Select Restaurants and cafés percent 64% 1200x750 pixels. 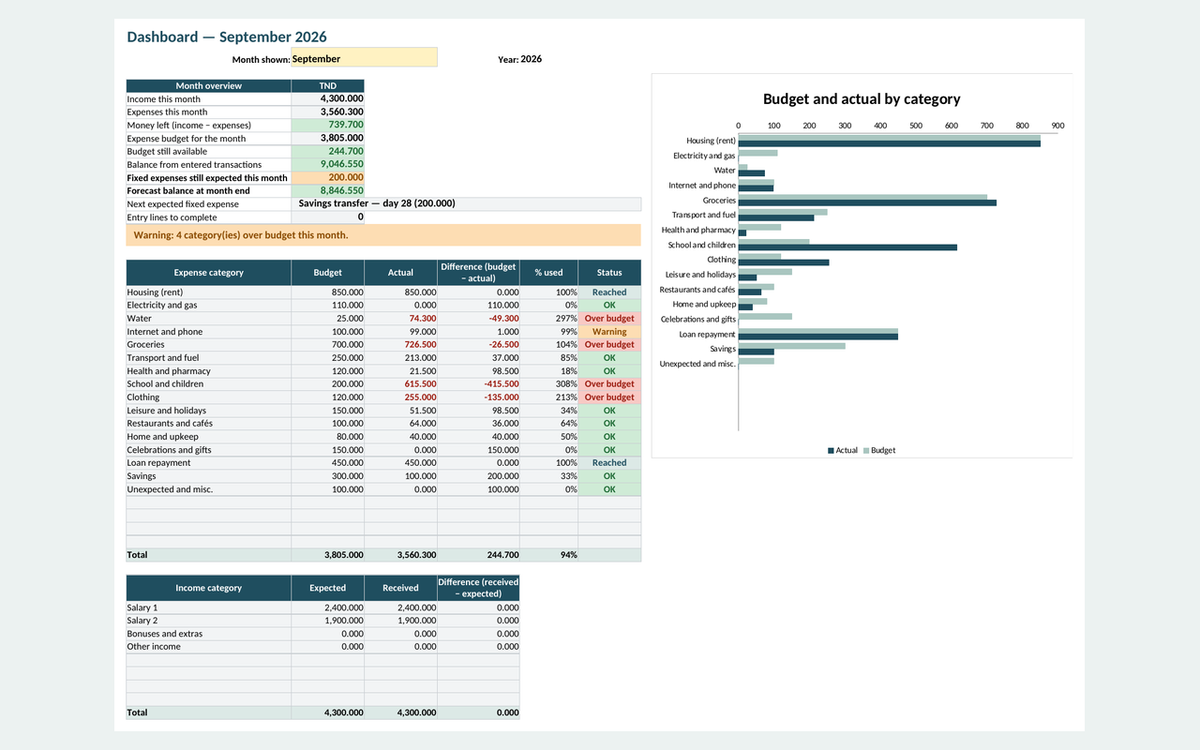pos(549,423)
